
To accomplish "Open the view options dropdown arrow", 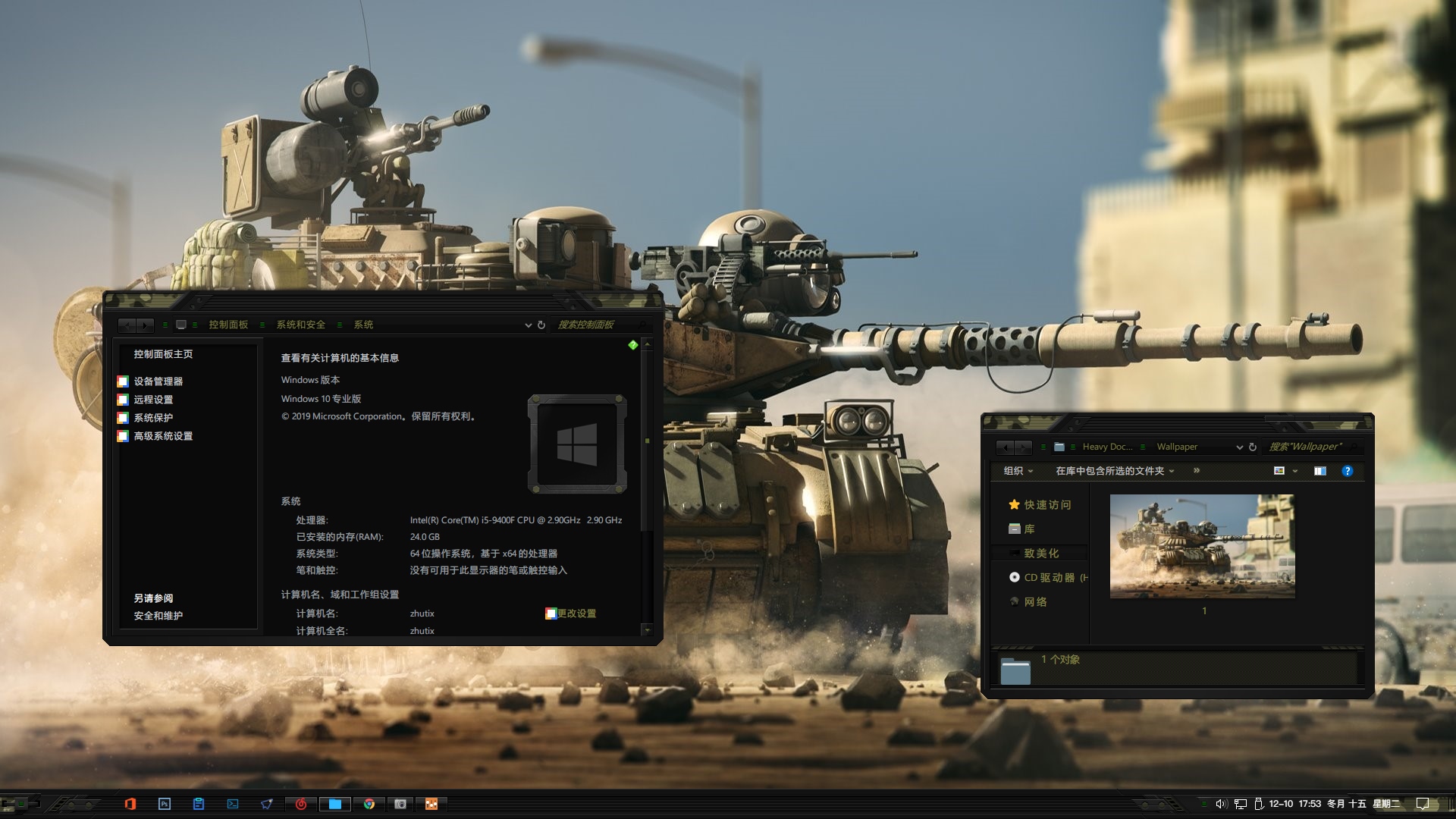I will coord(1295,471).
